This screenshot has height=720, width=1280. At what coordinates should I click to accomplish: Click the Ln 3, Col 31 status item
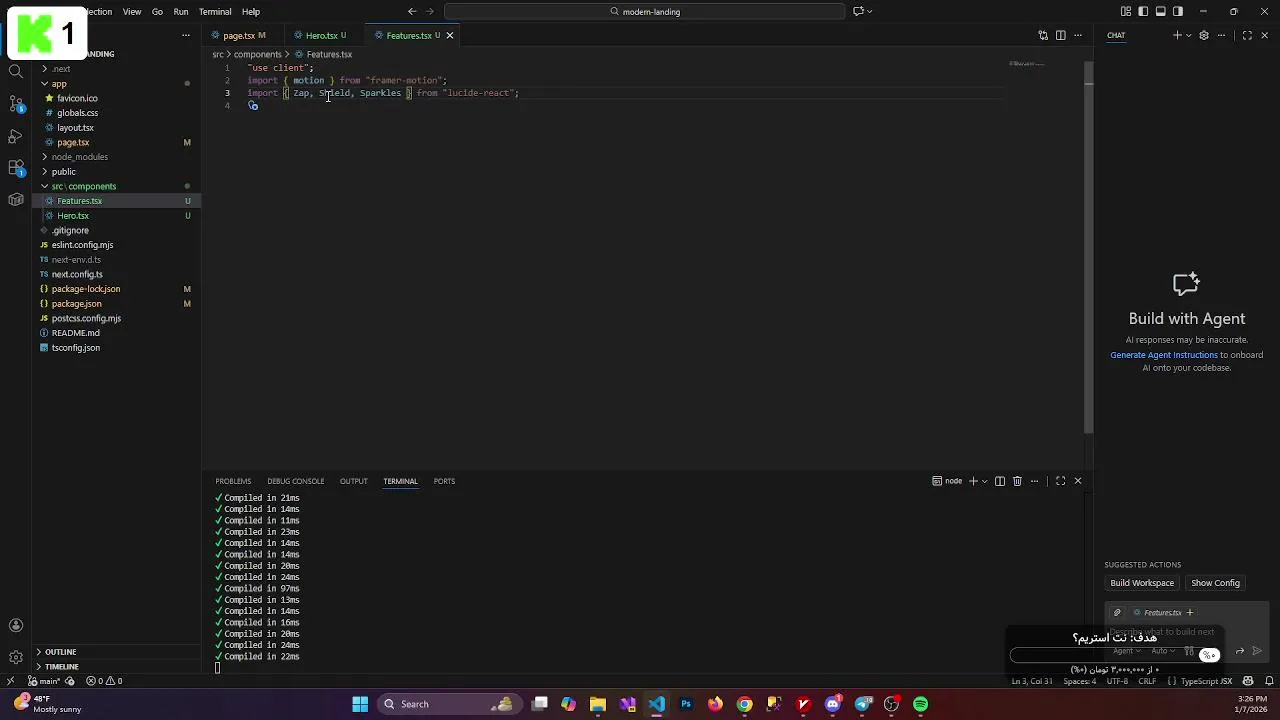[x=1031, y=681]
